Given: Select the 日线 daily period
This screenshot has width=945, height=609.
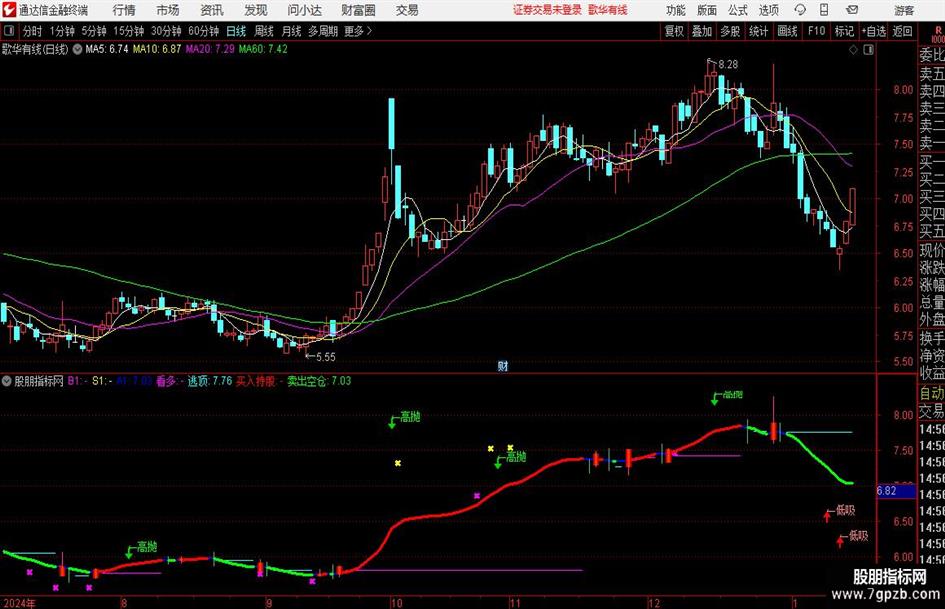Looking at the screenshot, I should (236, 31).
